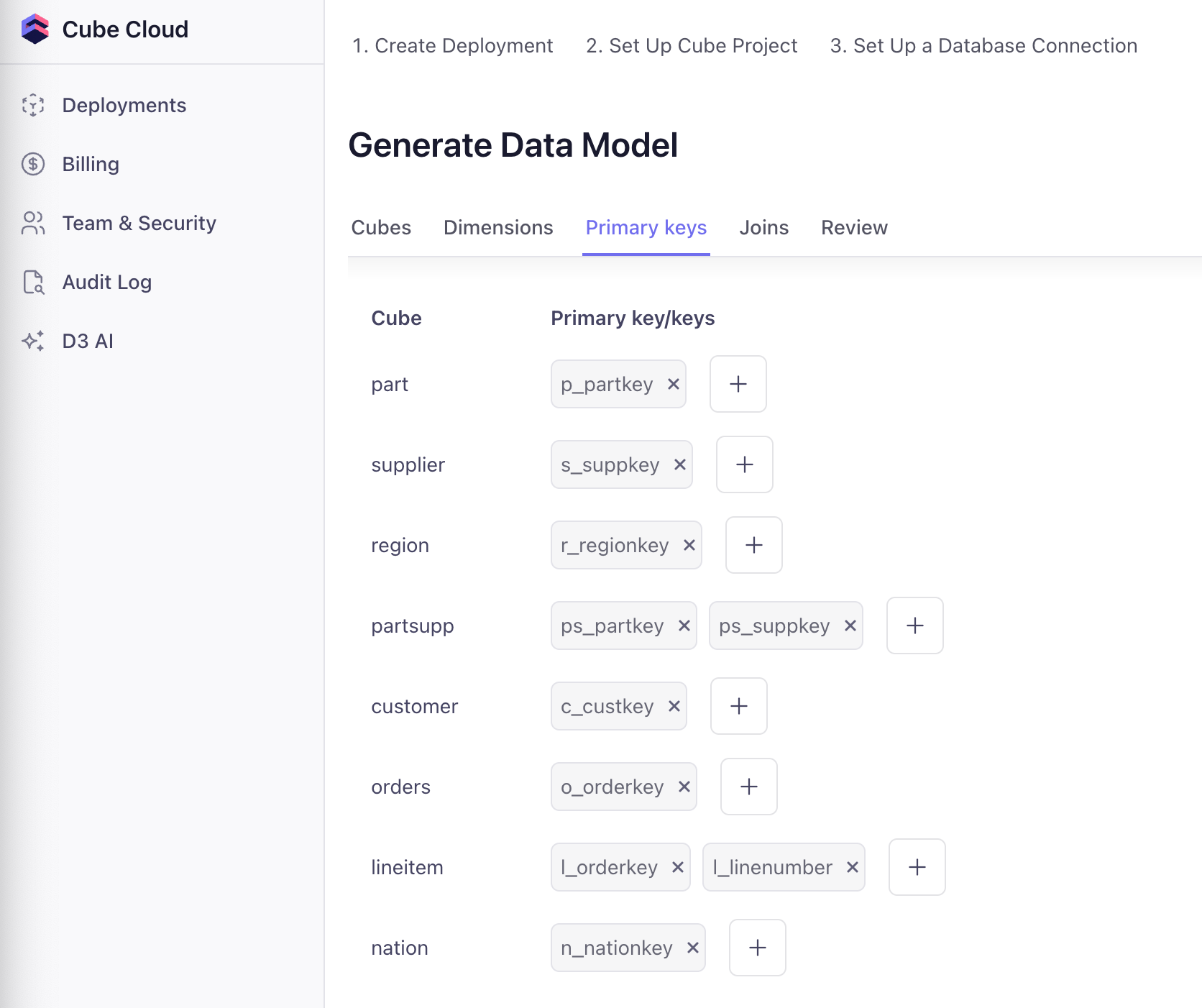The image size is (1202, 1008).
Task: Go to the Billing section
Action: point(91,165)
